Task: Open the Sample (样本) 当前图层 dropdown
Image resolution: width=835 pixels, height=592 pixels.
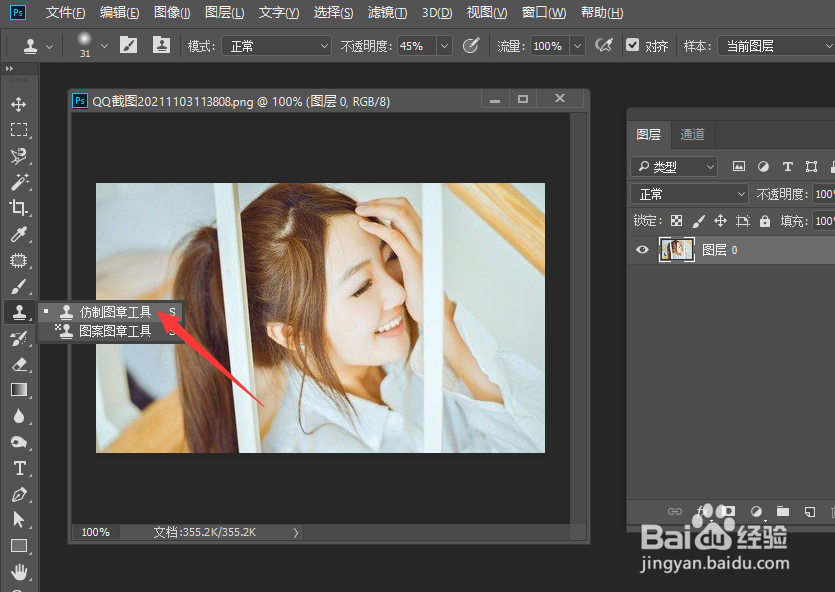Action: [x=776, y=46]
